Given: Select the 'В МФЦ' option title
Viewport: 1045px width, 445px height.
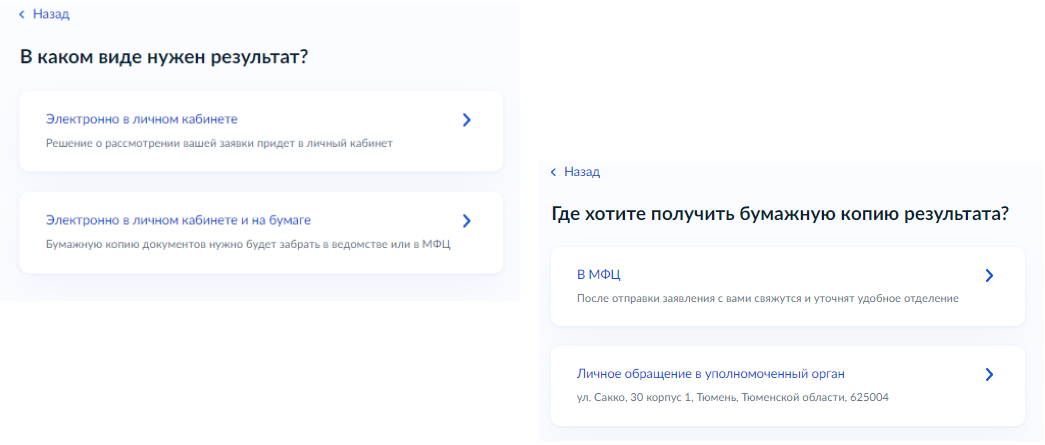Looking at the screenshot, I should [x=592, y=274].
